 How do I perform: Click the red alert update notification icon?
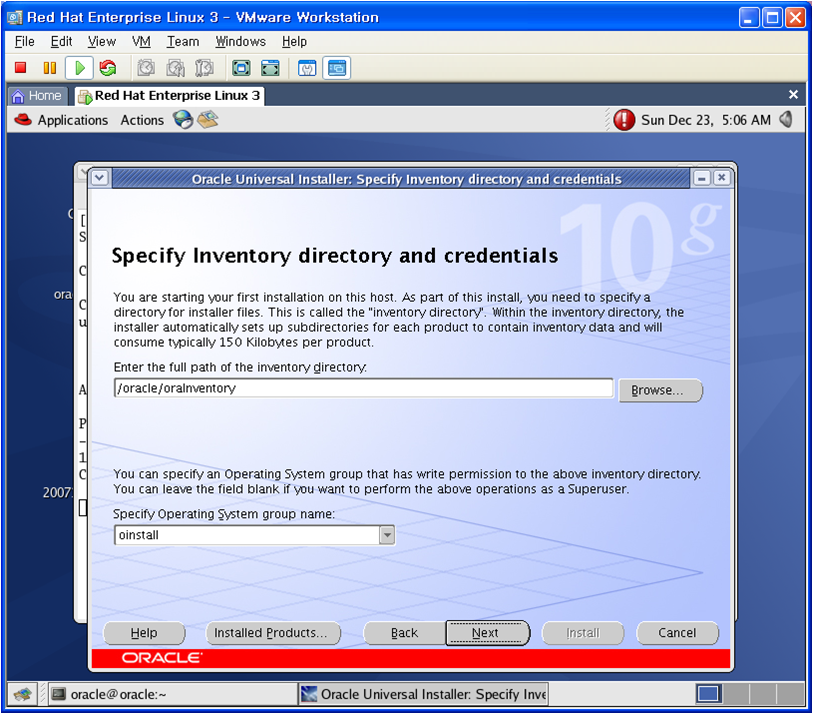(624, 120)
